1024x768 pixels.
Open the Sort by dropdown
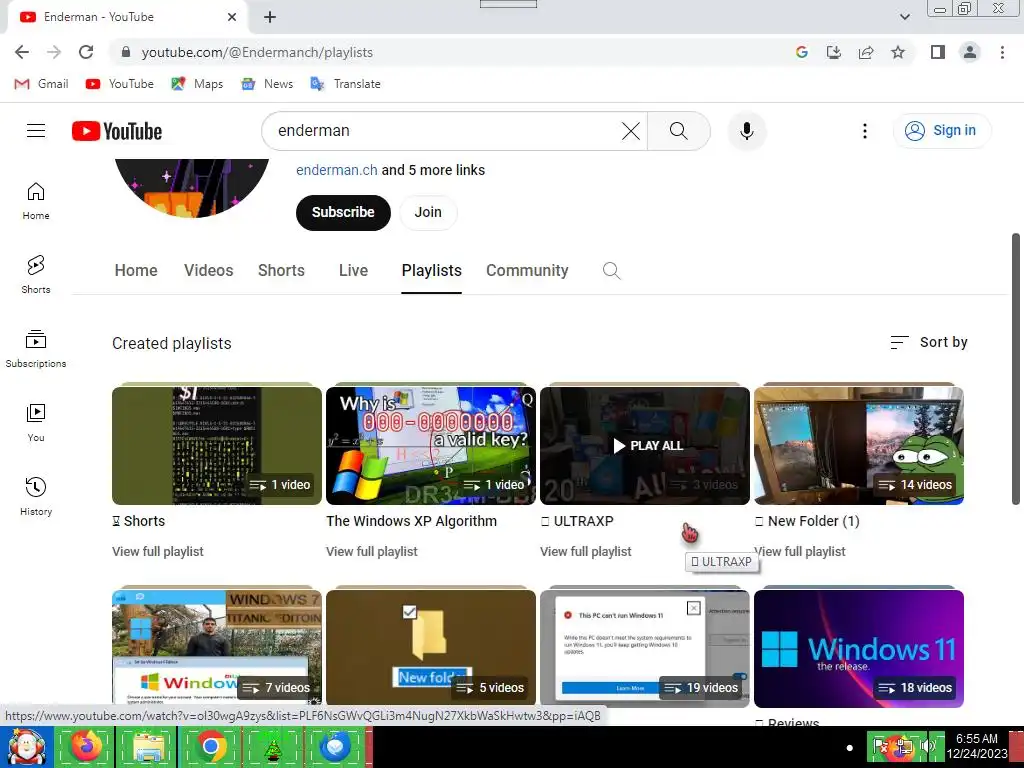click(x=929, y=342)
